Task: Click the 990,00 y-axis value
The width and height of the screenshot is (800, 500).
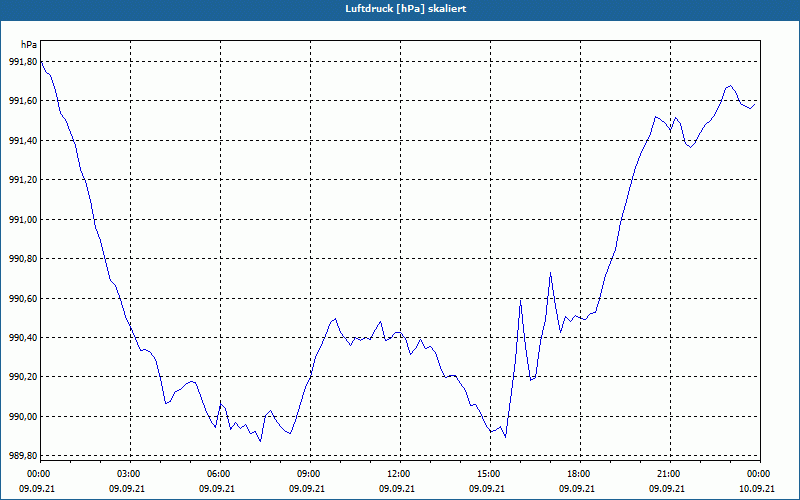Action: [x=23, y=417]
